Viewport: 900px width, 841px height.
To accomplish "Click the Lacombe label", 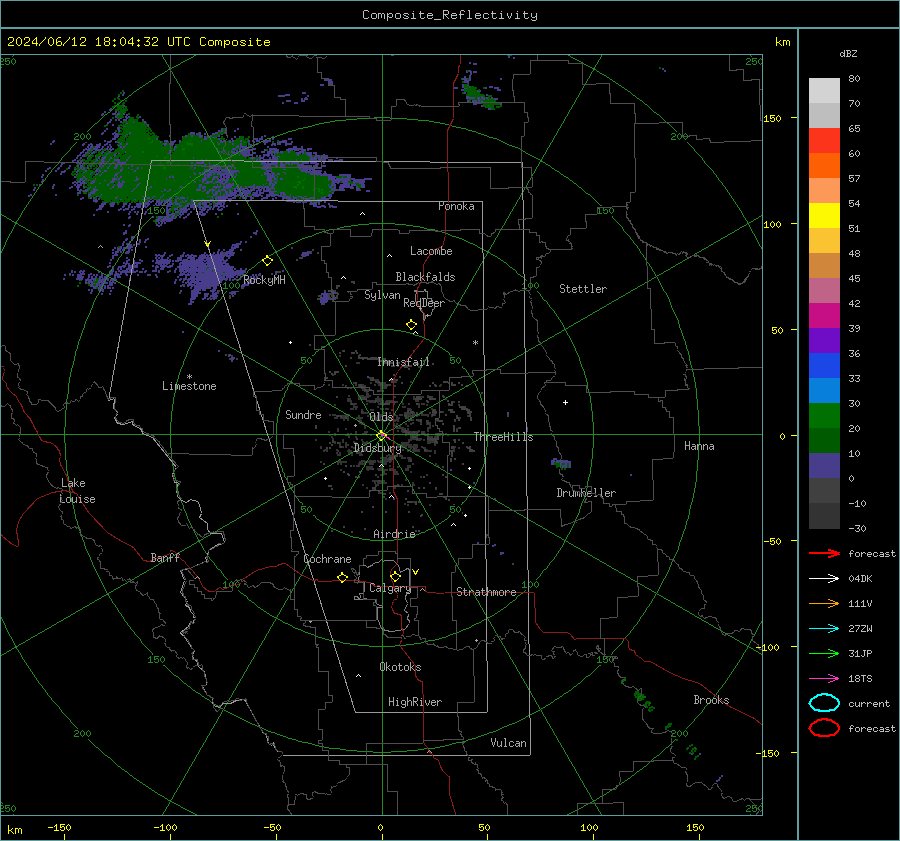I will tap(431, 251).
